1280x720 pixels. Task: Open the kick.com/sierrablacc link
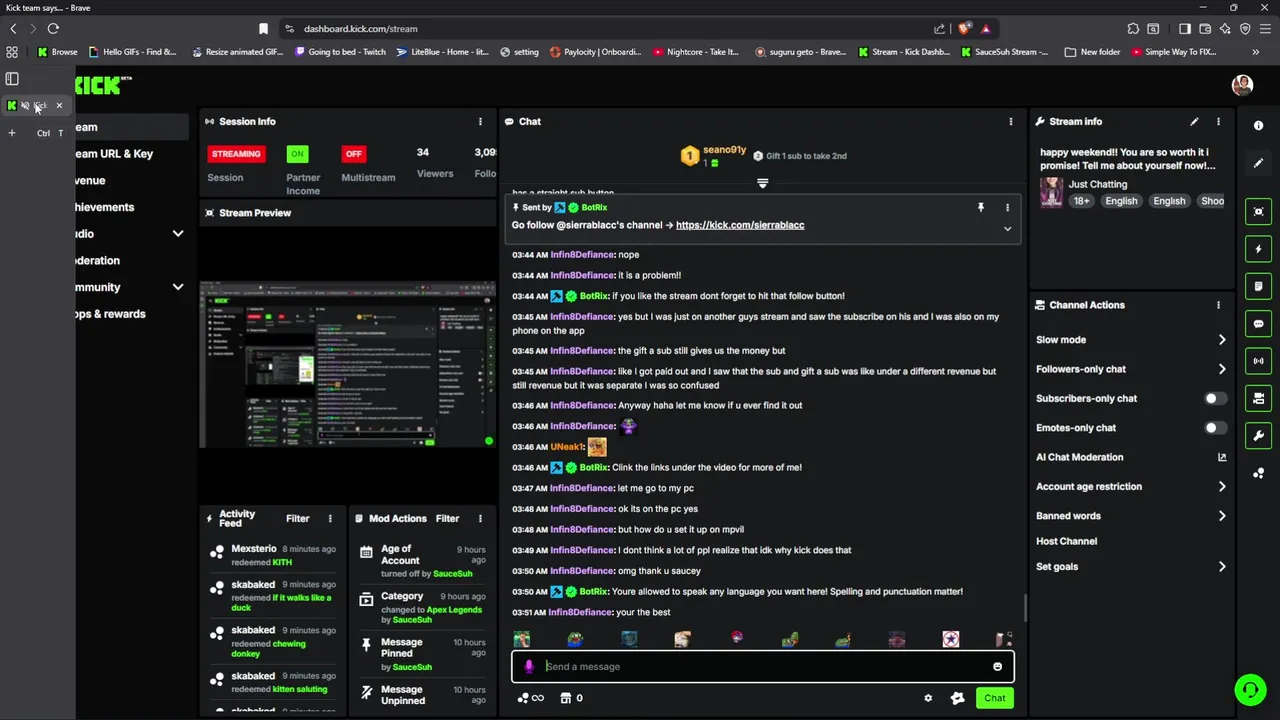click(x=740, y=225)
